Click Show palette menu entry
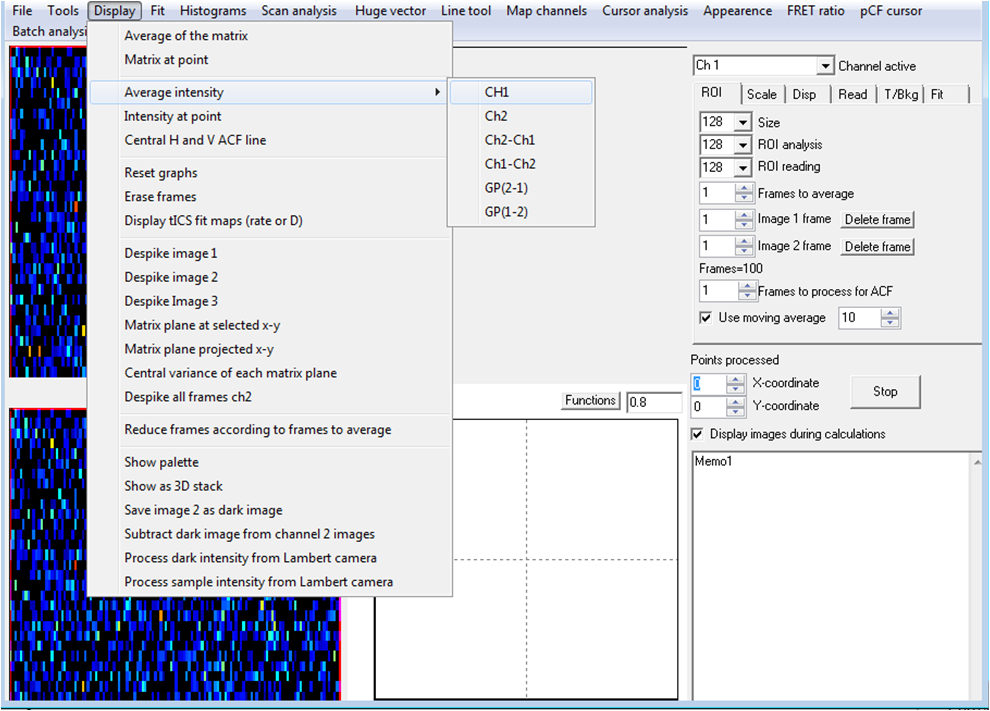990x711 pixels. point(161,462)
